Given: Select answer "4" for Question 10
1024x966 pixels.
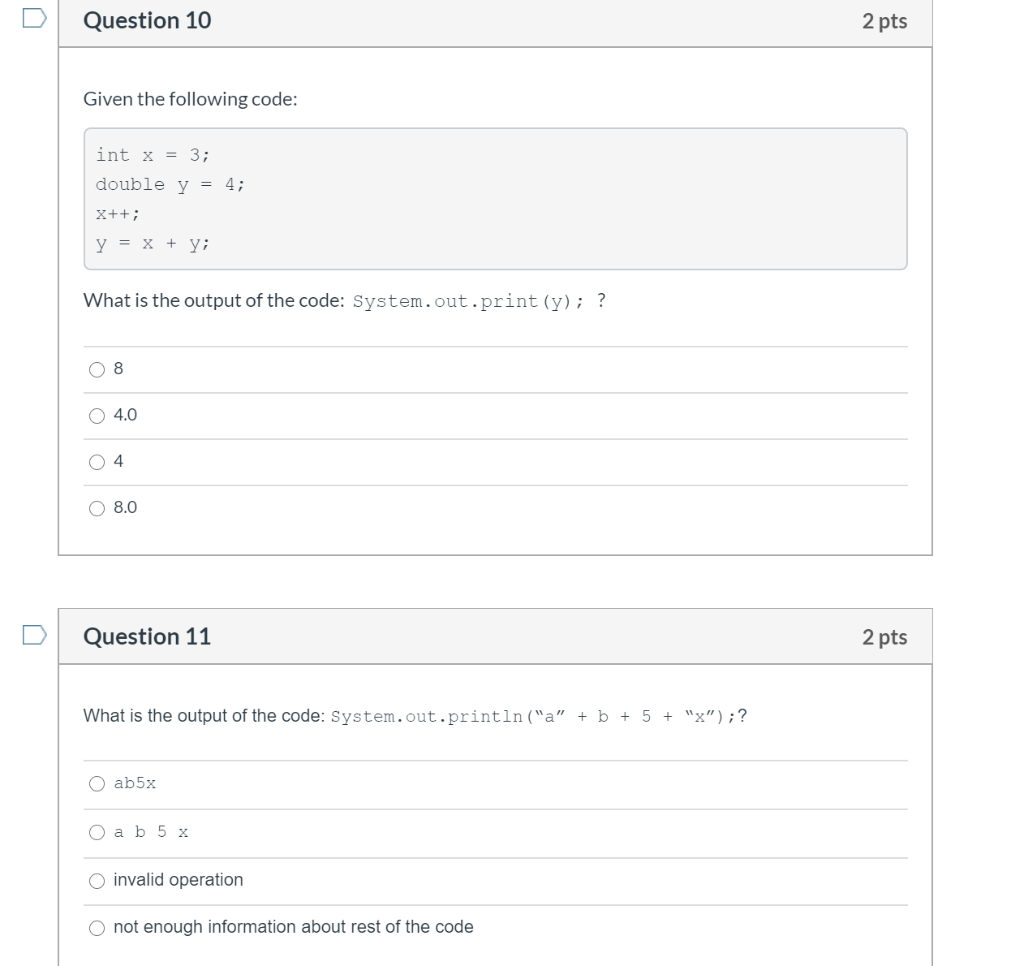Looking at the screenshot, I should (96, 461).
